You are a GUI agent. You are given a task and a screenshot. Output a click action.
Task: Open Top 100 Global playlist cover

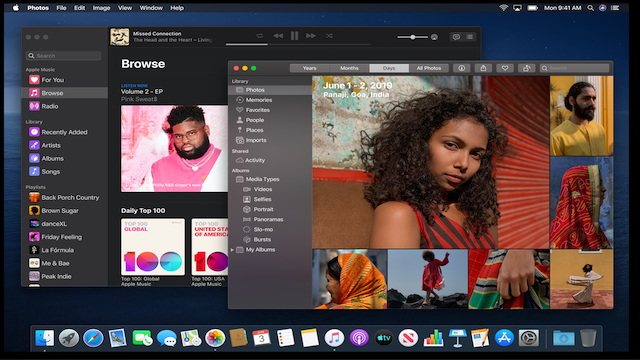(x=153, y=247)
